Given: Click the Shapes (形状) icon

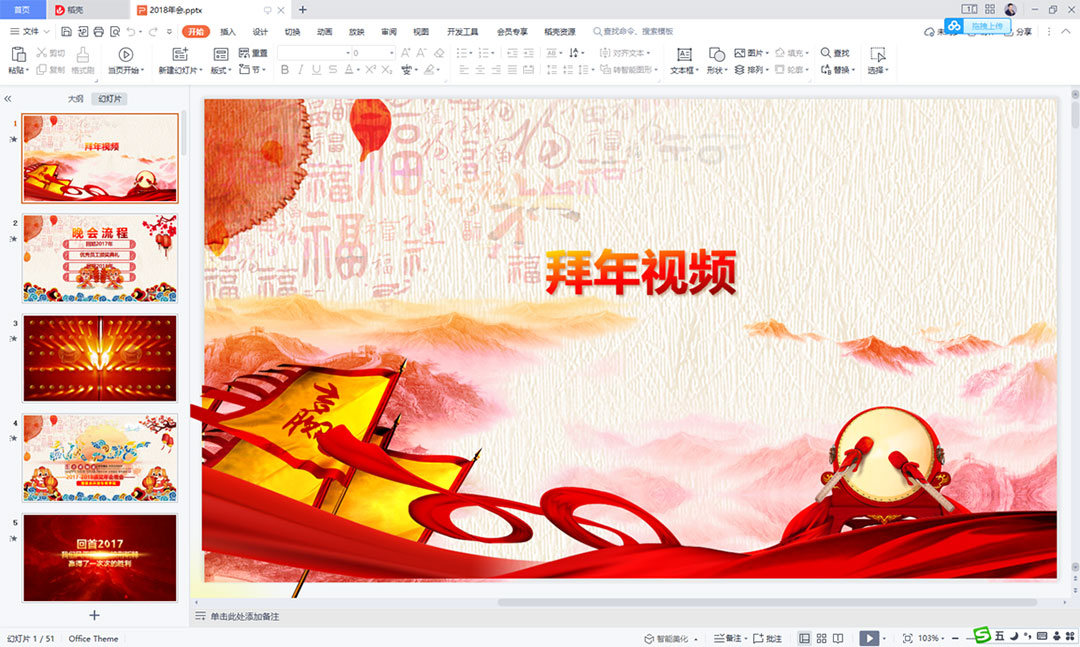Looking at the screenshot, I should coord(716,54).
